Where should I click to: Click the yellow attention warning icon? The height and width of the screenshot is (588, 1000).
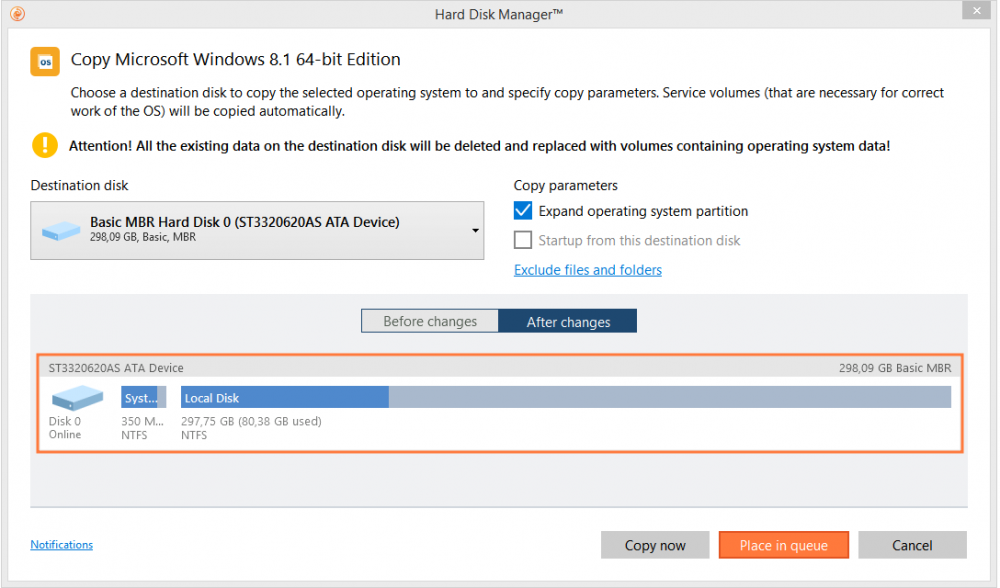click(44, 145)
